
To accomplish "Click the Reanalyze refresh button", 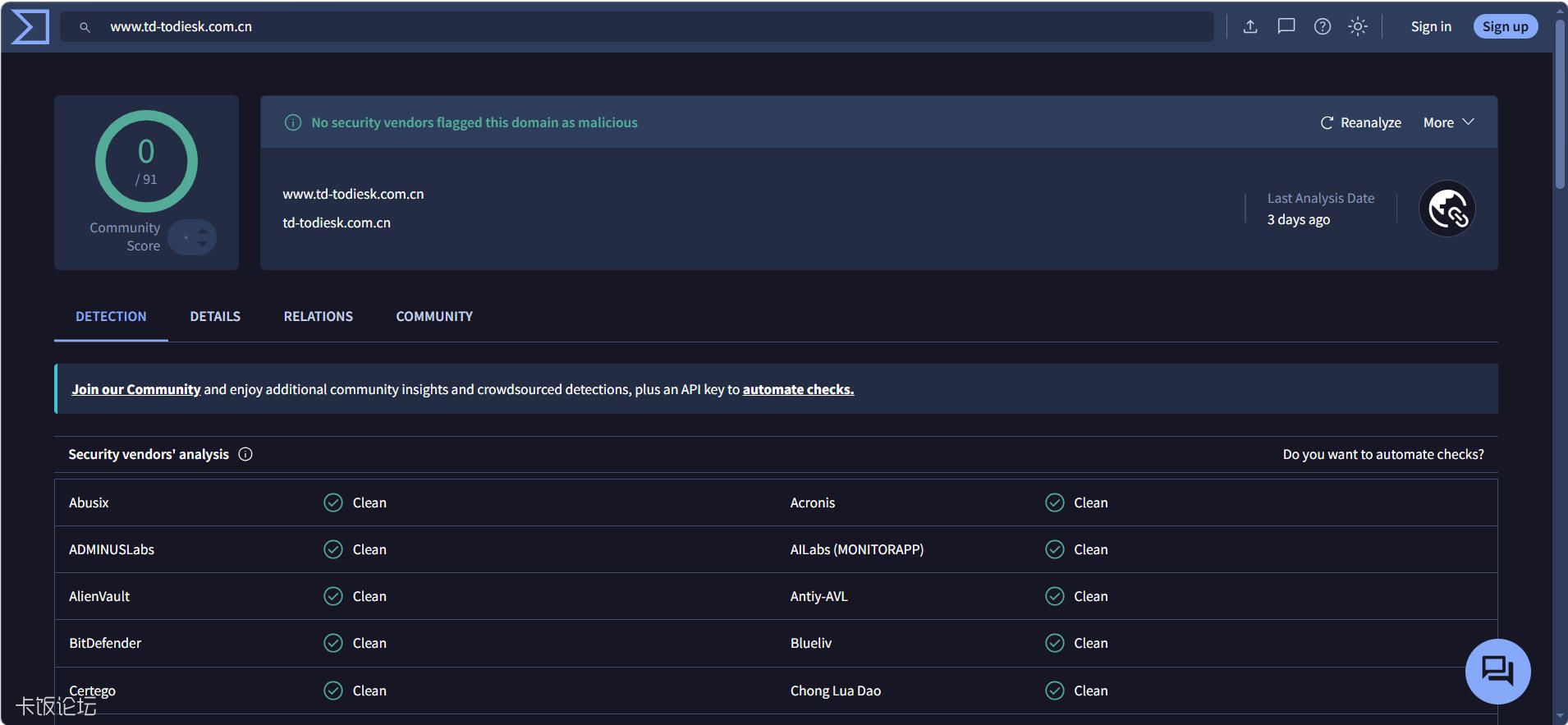I will tap(1361, 122).
